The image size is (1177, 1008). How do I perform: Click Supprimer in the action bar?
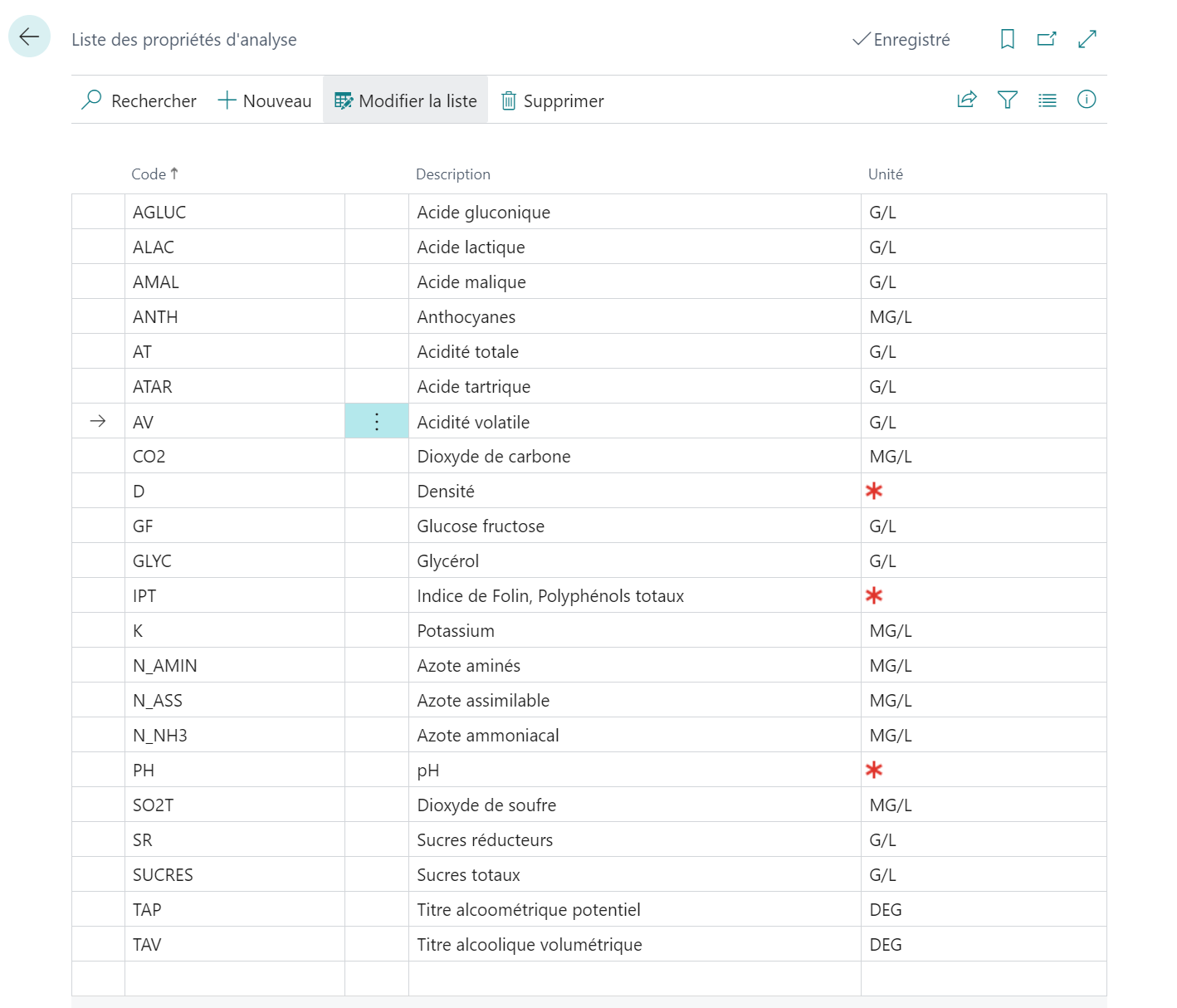click(x=553, y=100)
